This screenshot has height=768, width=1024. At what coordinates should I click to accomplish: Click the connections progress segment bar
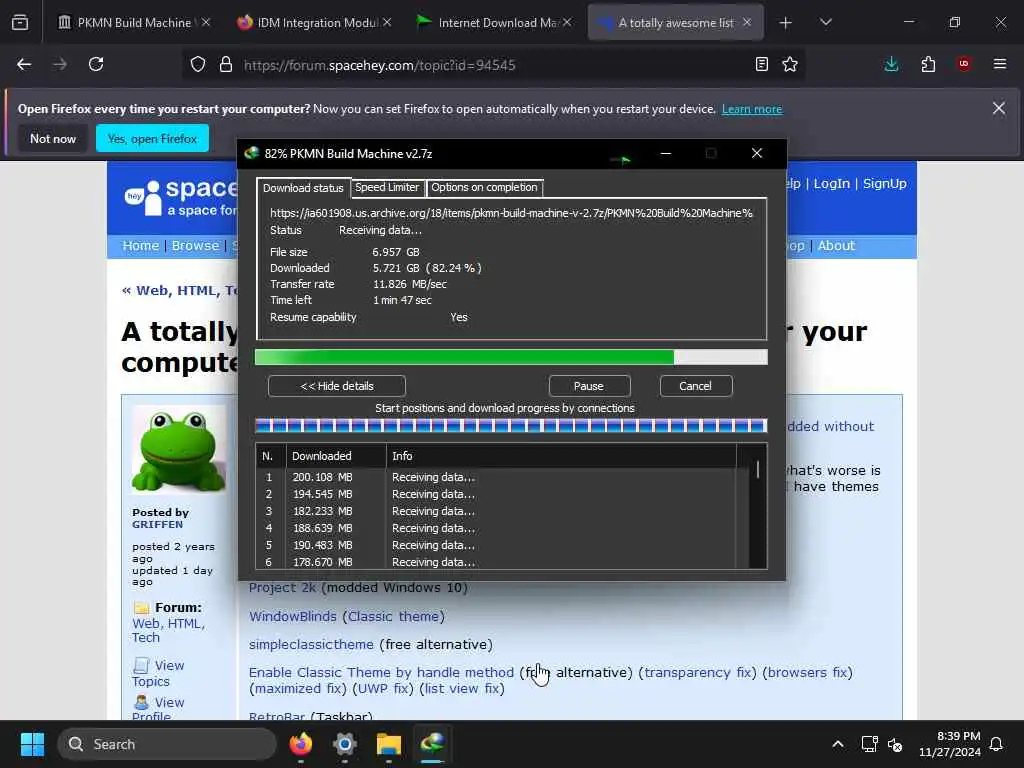coord(511,426)
